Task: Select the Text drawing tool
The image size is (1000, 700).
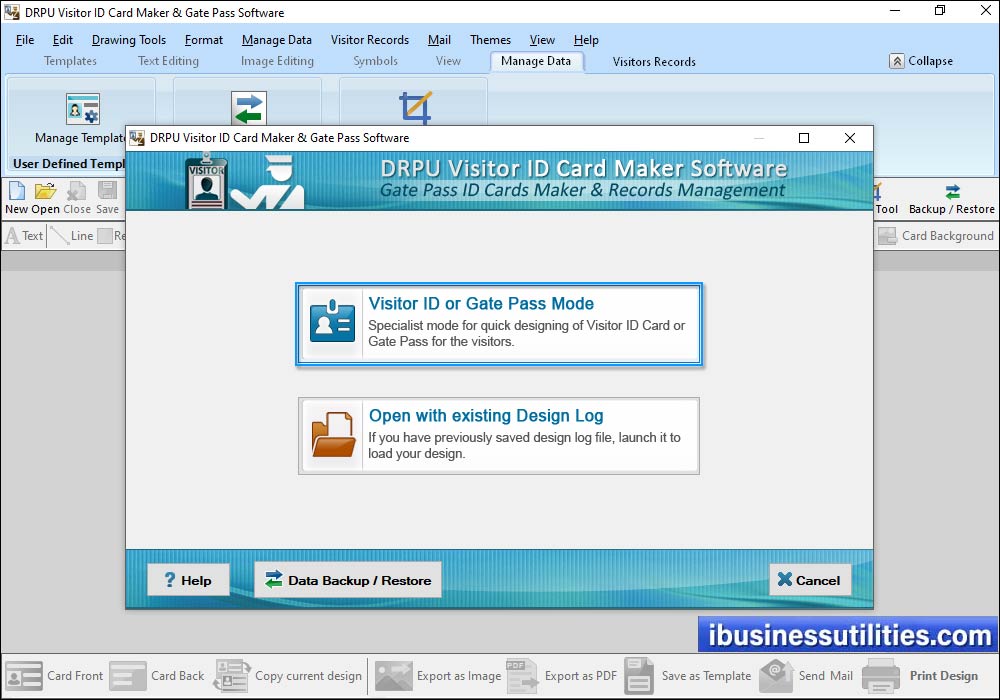Action: [24, 236]
